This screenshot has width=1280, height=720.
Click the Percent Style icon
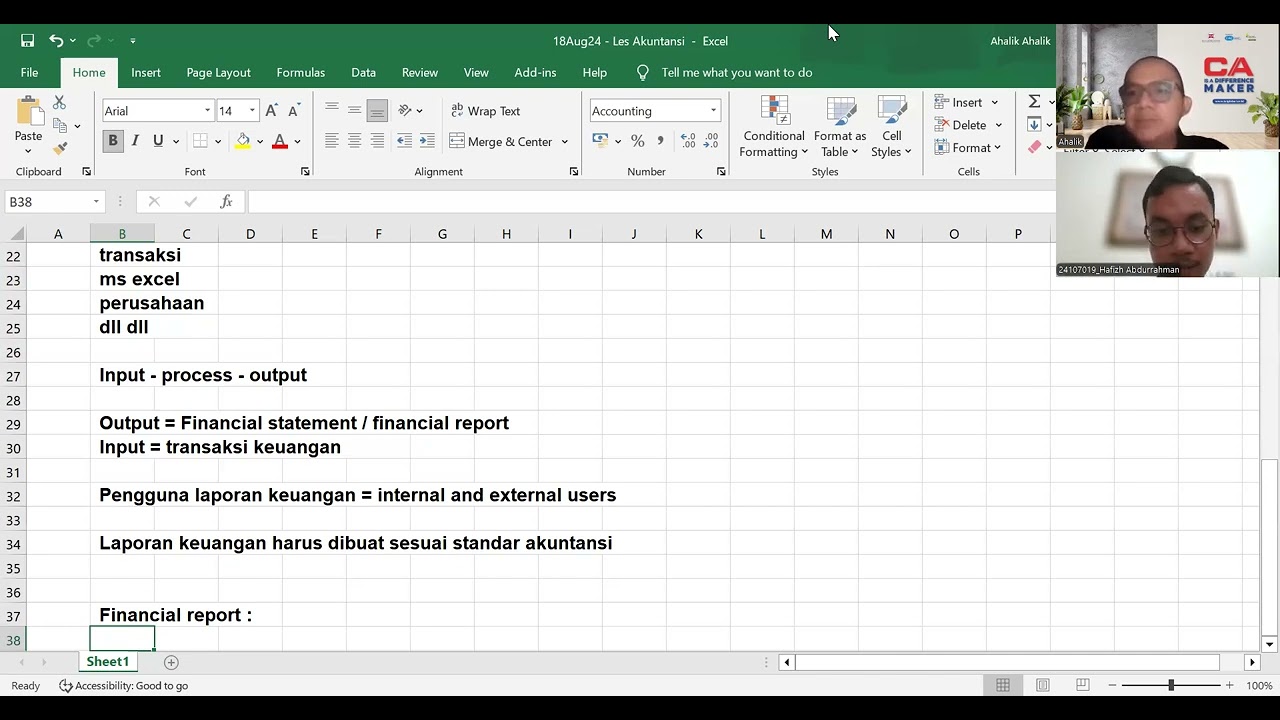[637, 141]
